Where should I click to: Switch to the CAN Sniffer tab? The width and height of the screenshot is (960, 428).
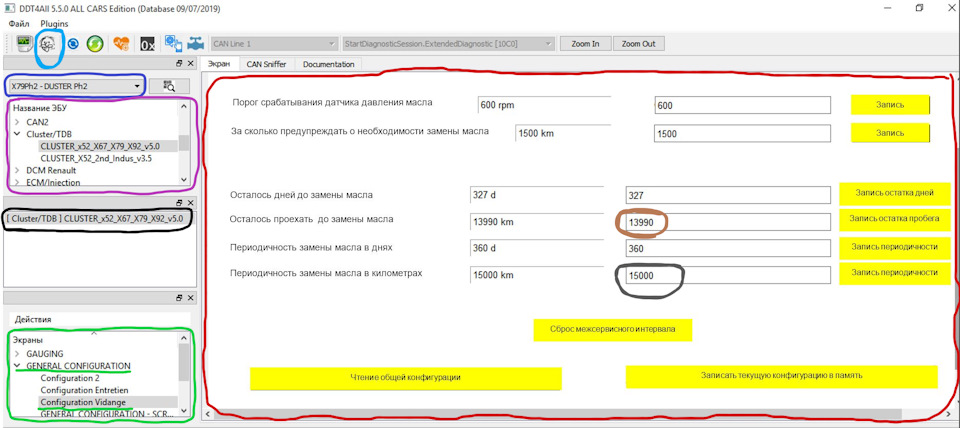(266, 64)
